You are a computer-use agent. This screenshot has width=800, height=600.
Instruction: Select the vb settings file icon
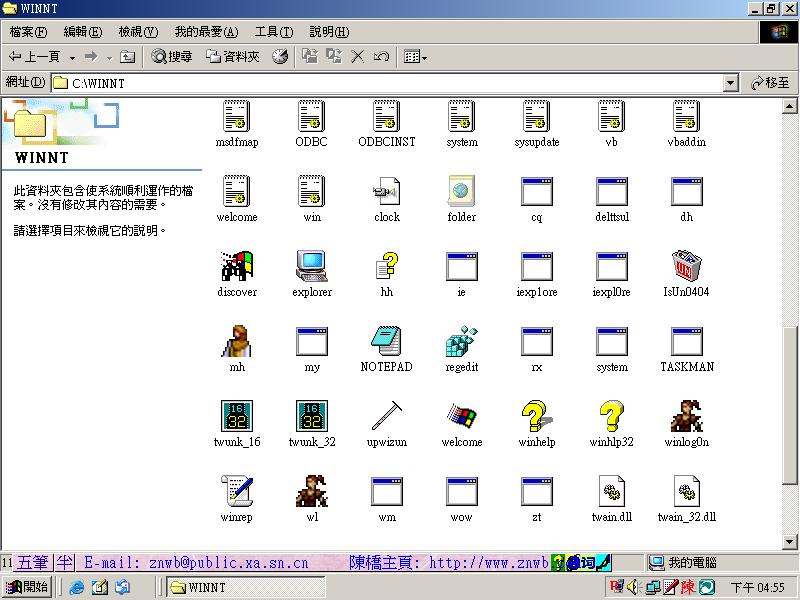[611, 116]
